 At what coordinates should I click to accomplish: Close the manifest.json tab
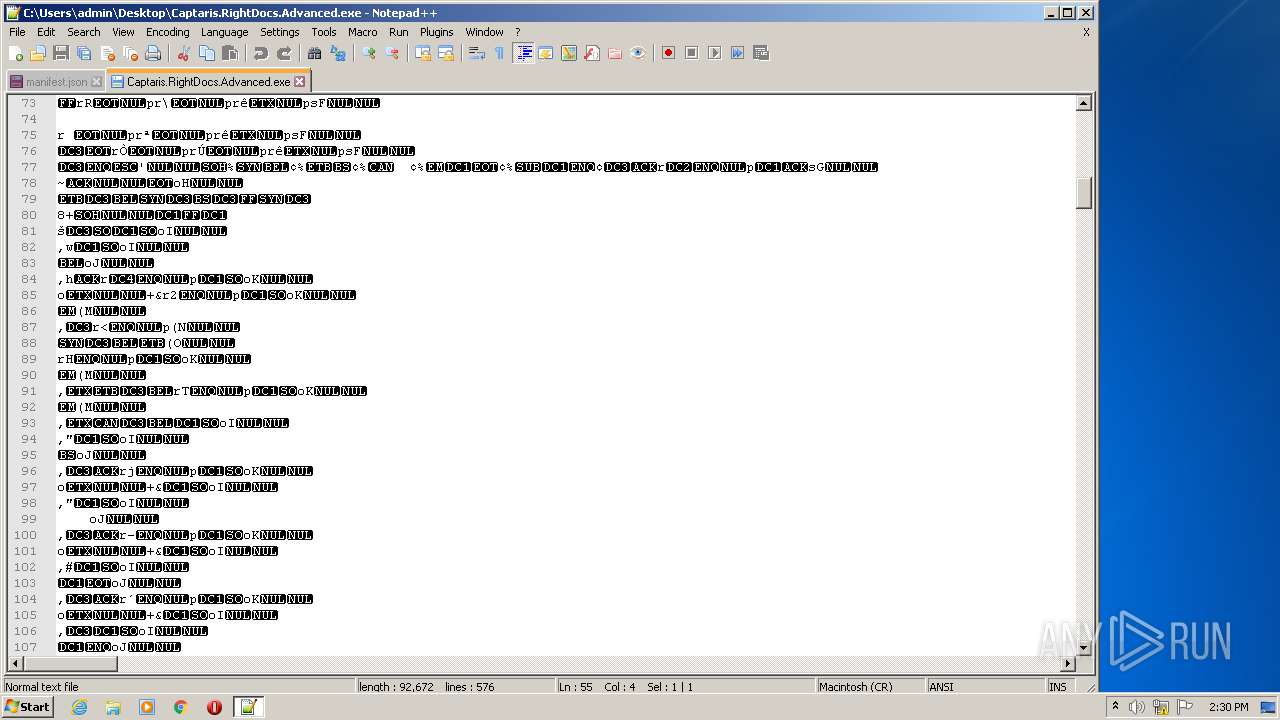tap(96, 82)
